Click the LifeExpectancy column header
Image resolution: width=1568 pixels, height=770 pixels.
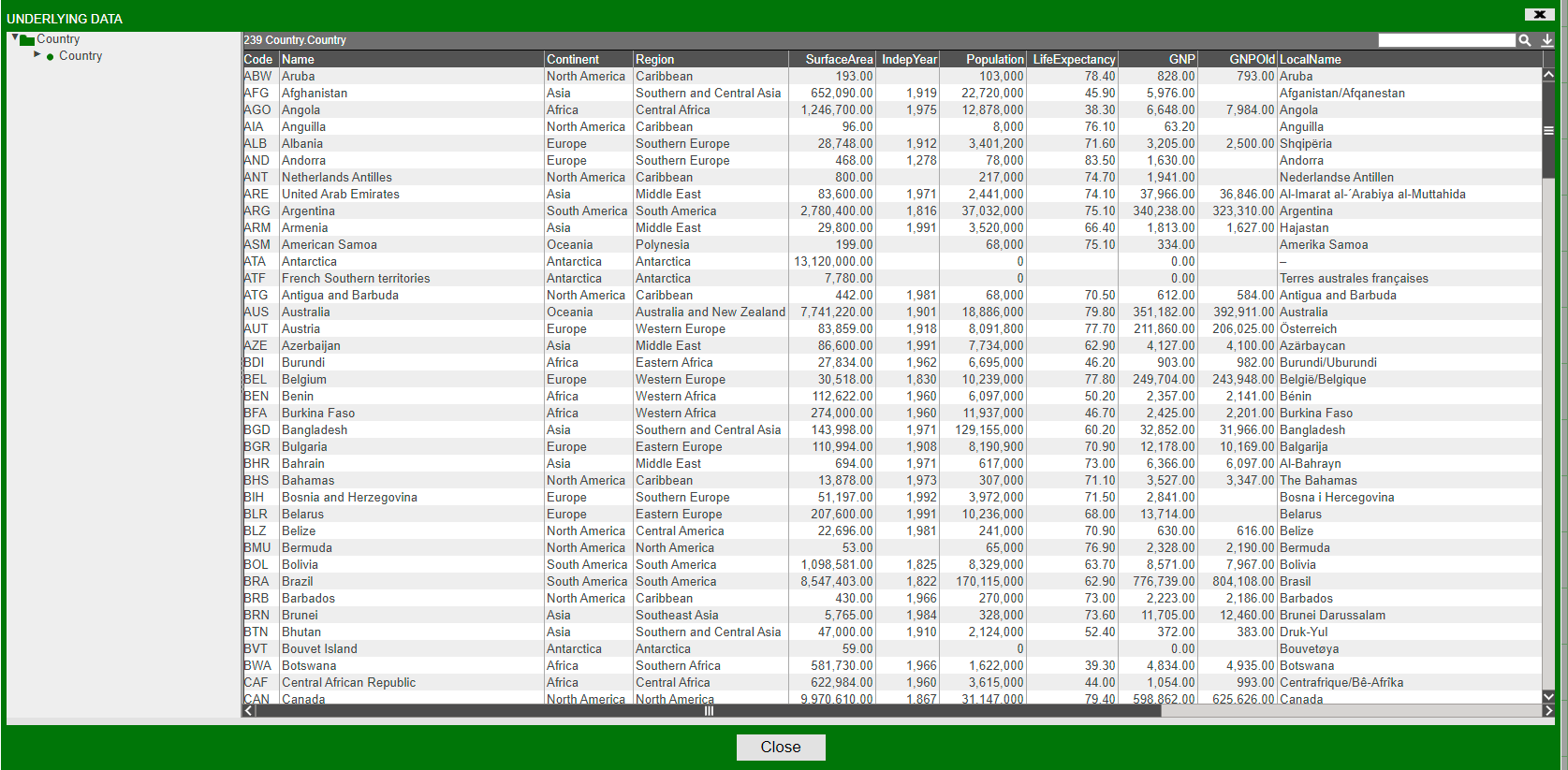[x=1074, y=59]
